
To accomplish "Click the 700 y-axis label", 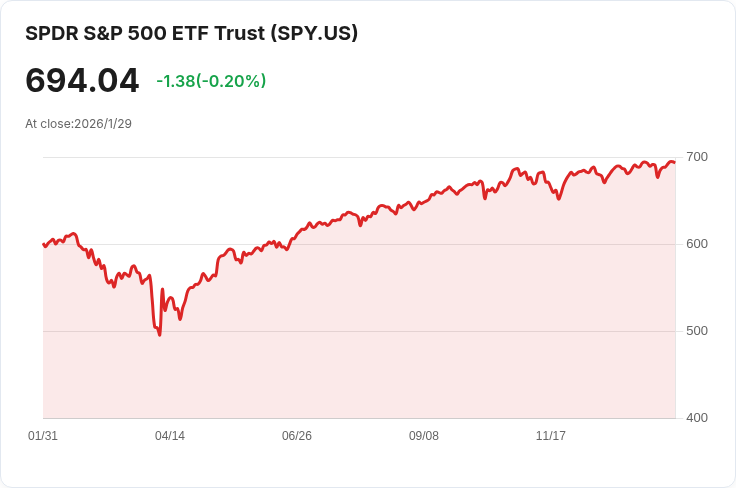I will tap(696, 157).
